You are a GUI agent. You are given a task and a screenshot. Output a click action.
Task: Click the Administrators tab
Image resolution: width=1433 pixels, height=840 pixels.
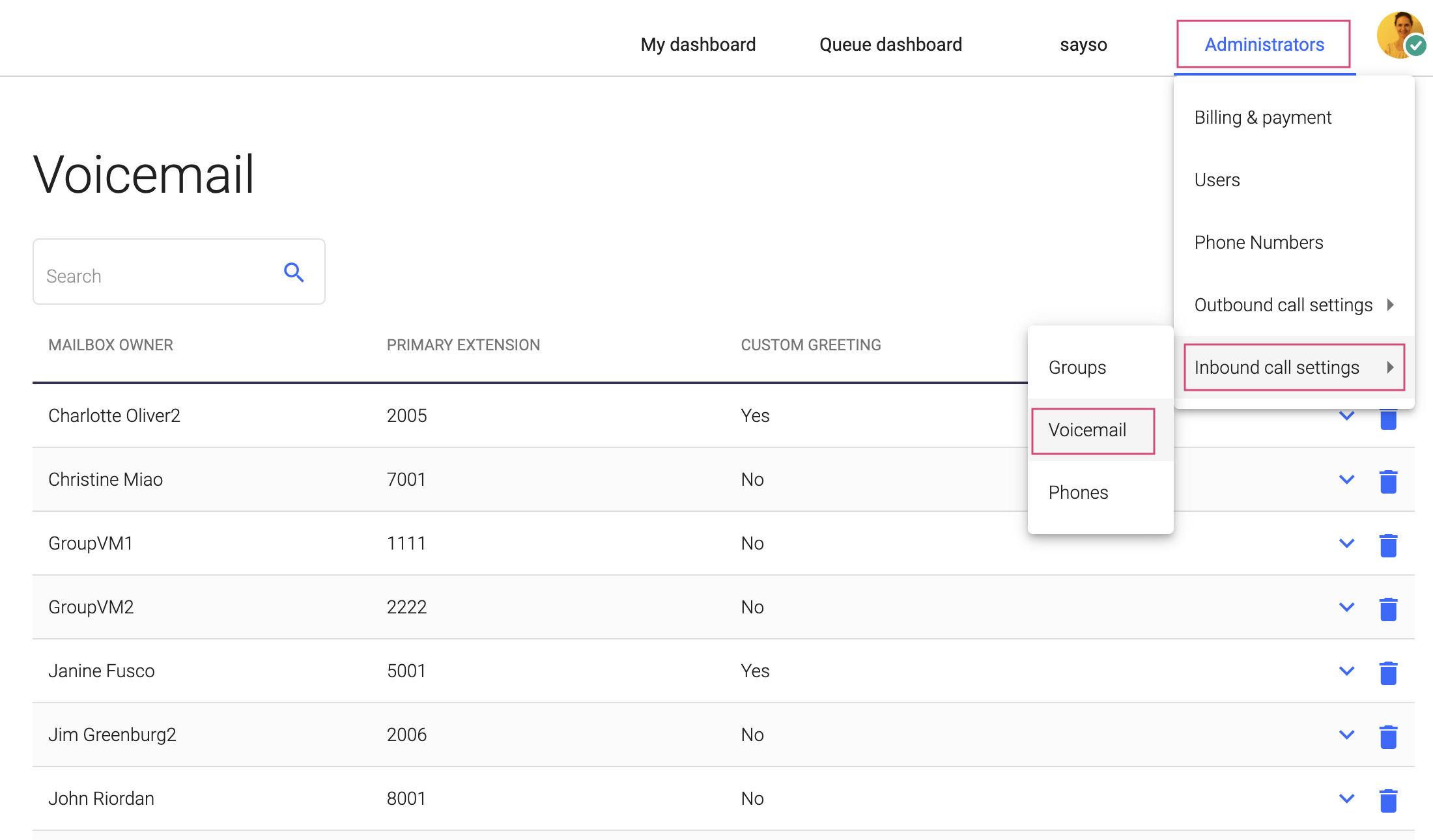1264,44
